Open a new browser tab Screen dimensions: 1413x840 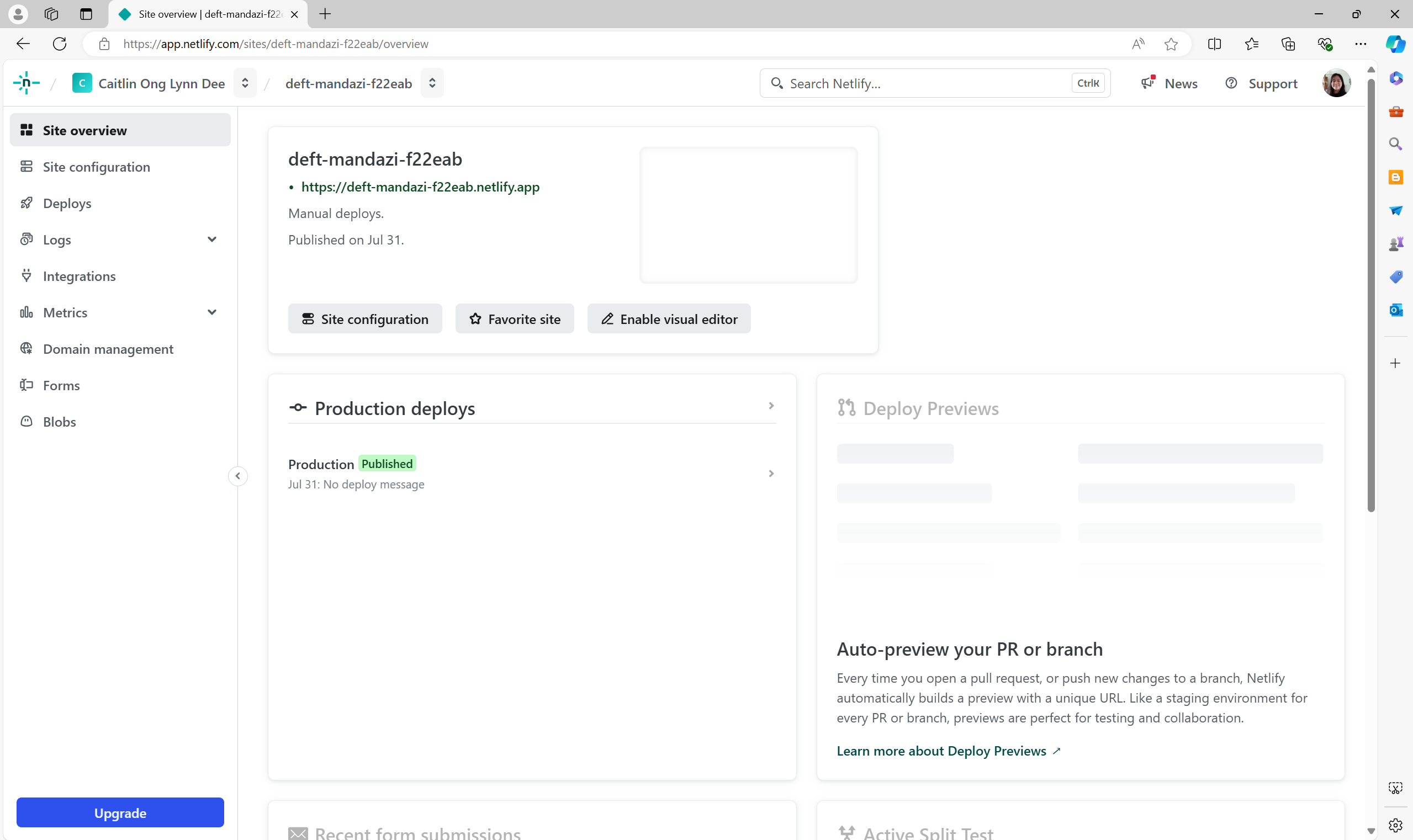[x=325, y=14]
